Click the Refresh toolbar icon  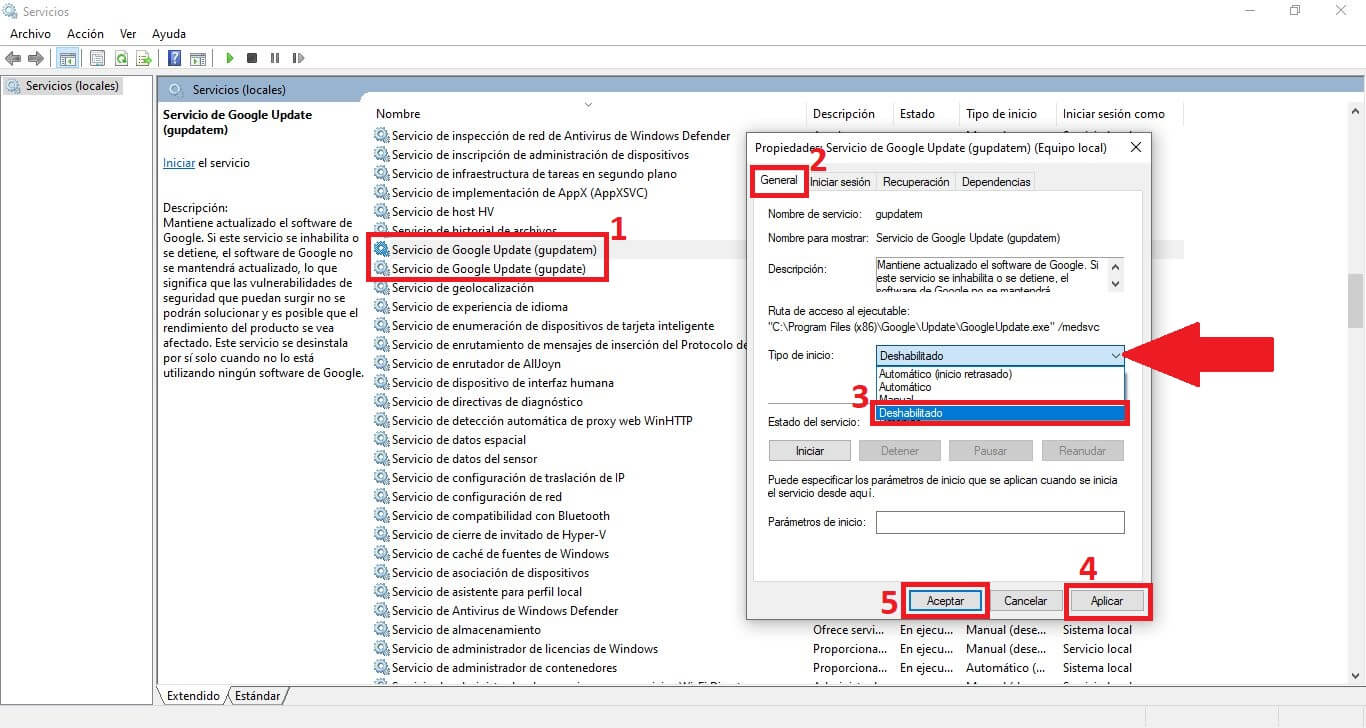[x=121, y=58]
